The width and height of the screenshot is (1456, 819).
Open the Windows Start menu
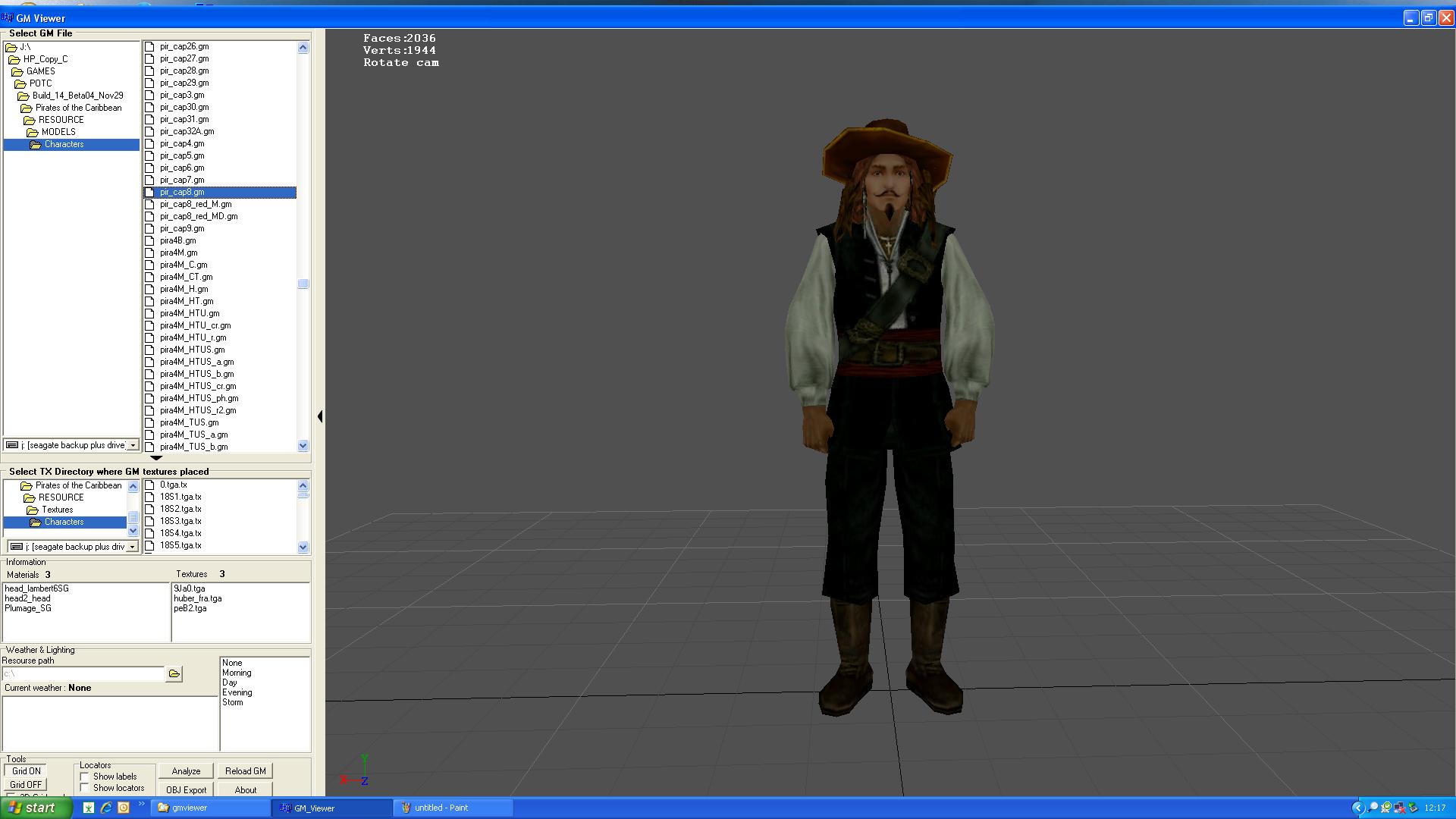(36, 808)
